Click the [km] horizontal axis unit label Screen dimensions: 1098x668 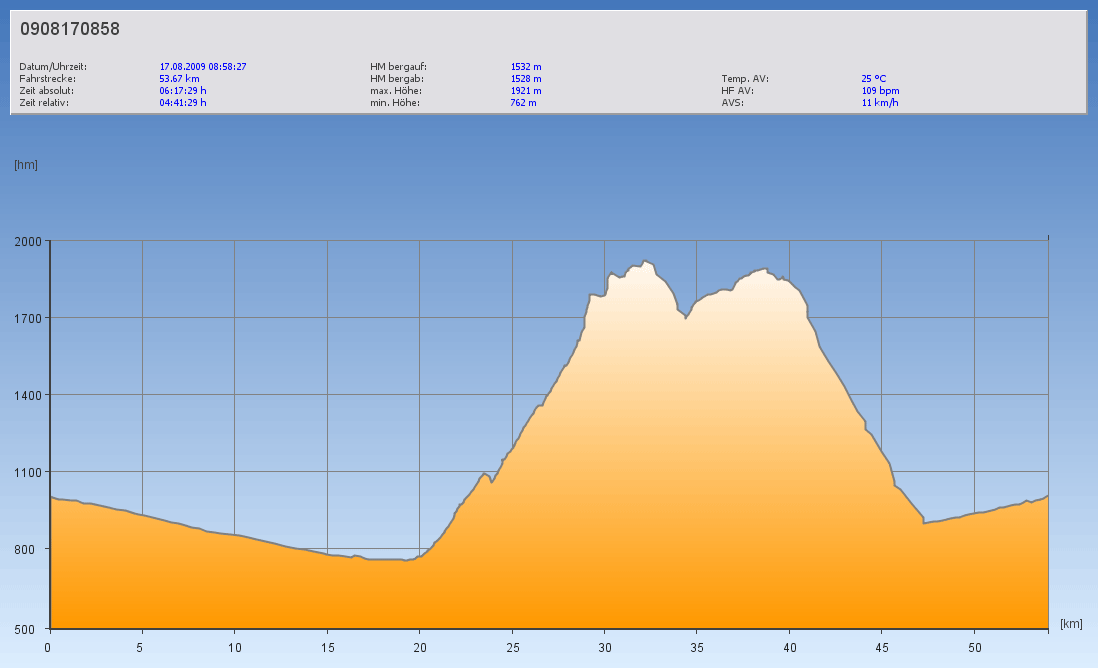tap(1071, 624)
